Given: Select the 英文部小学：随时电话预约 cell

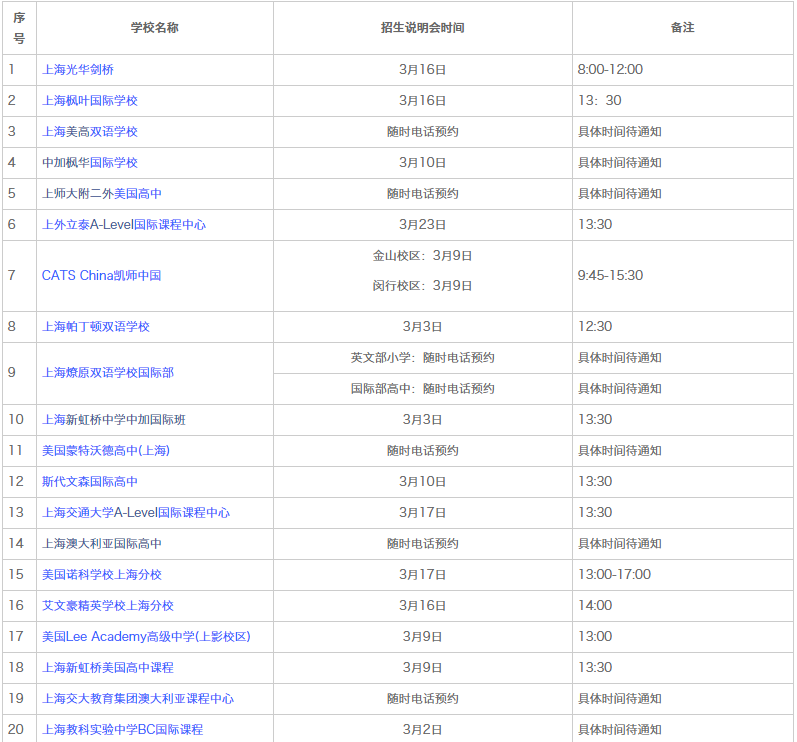Looking at the screenshot, I should pyautogui.click(x=422, y=358).
